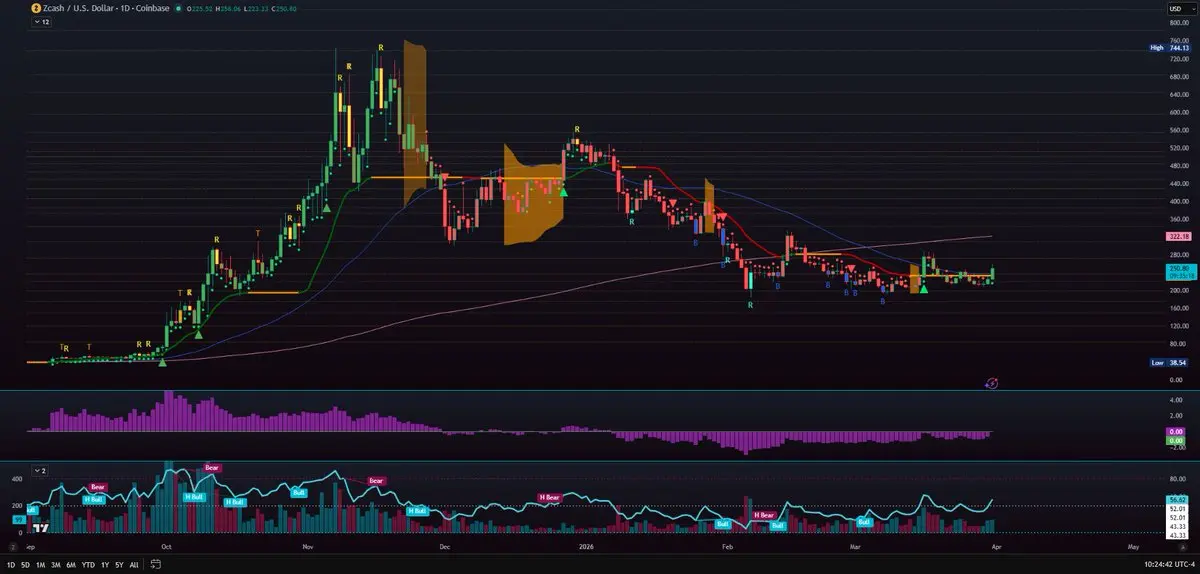Click the 400 label on left oscillator scale
The width and height of the screenshot is (1200, 574).
(x=16, y=480)
